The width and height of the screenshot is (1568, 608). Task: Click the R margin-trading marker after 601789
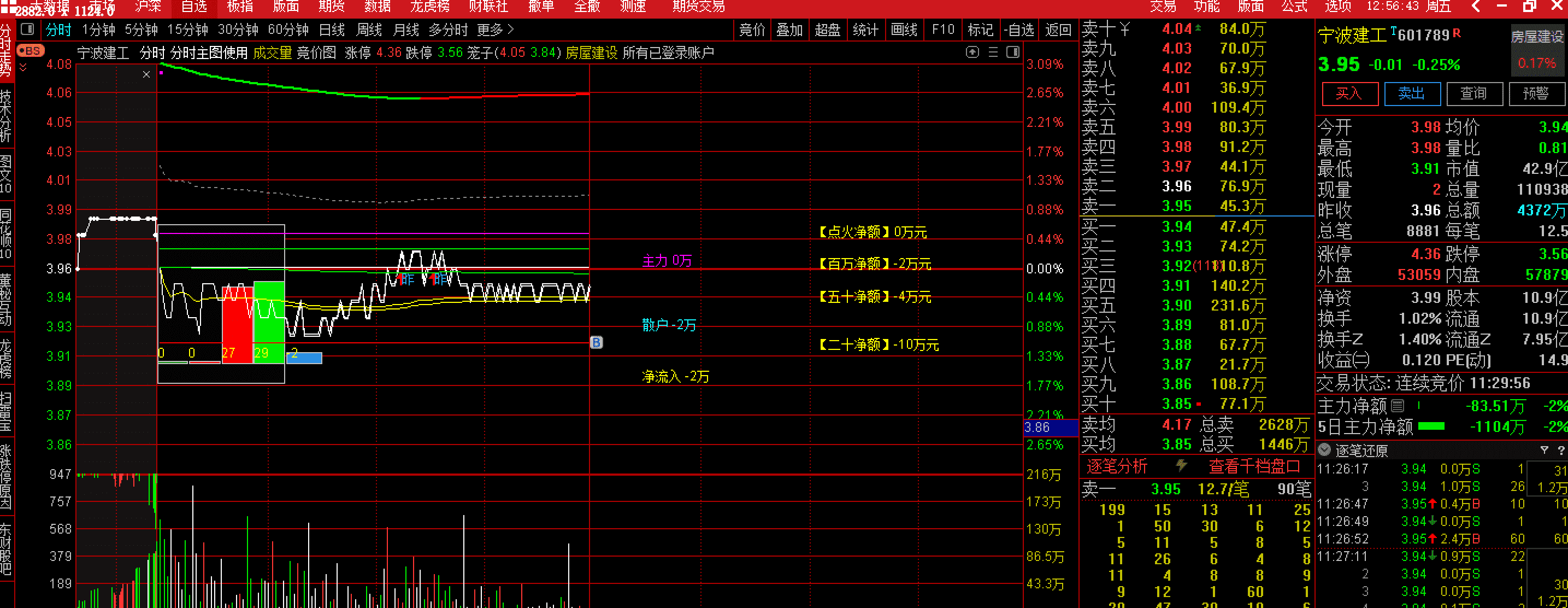(x=1457, y=33)
